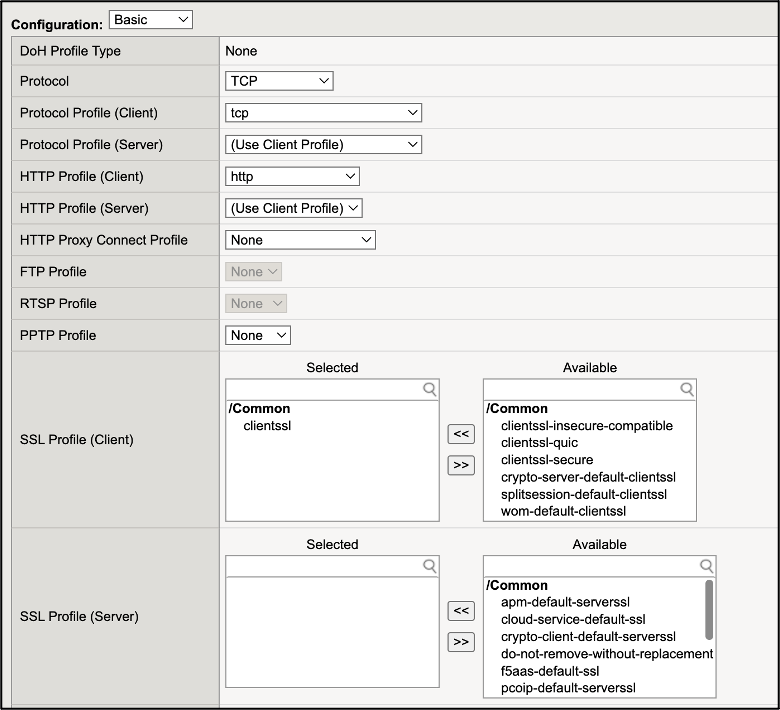
Task: Open the Configuration Basic dropdown
Action: 150,19
